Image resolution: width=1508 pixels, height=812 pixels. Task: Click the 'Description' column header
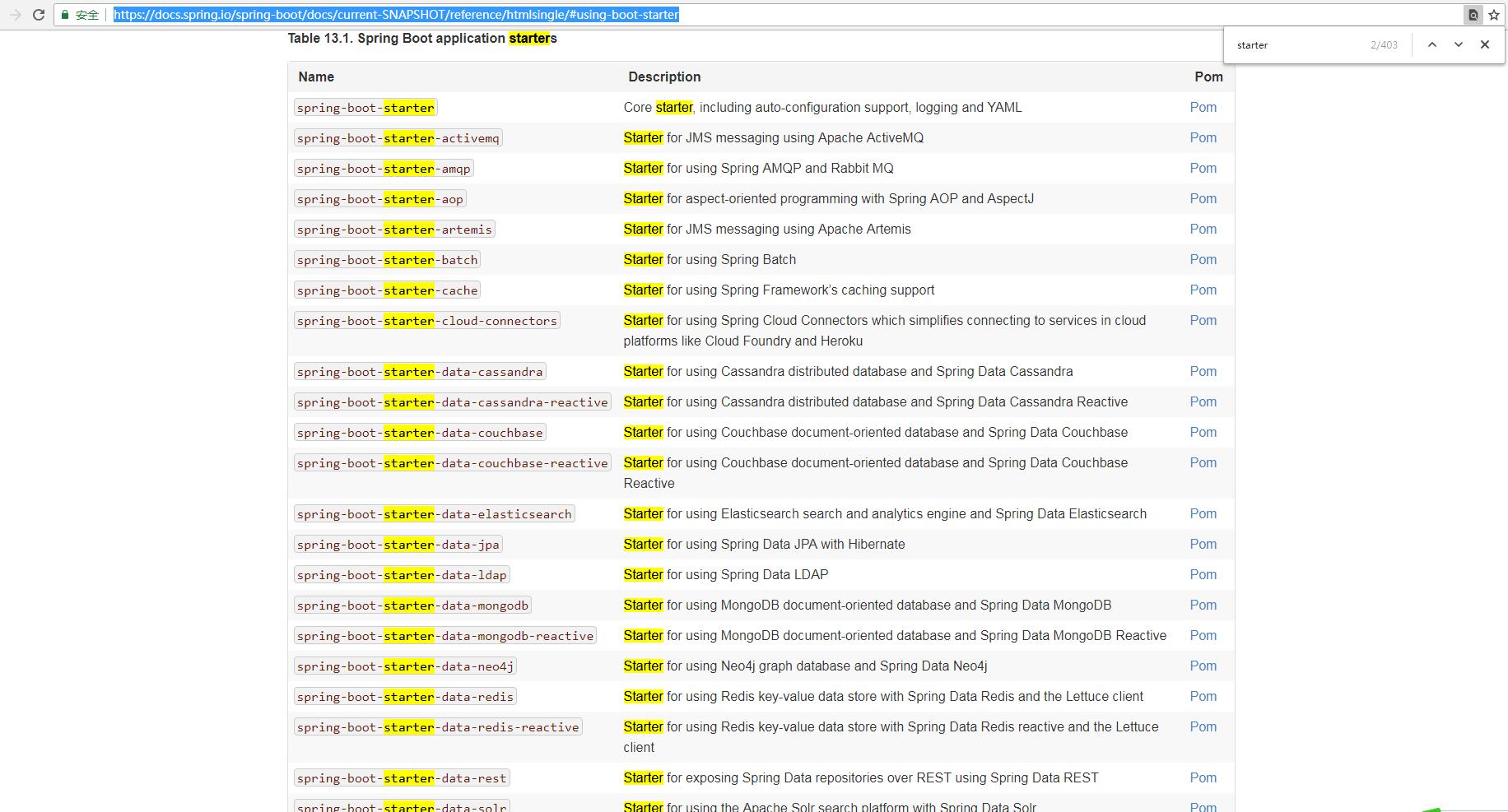[664, 77]
